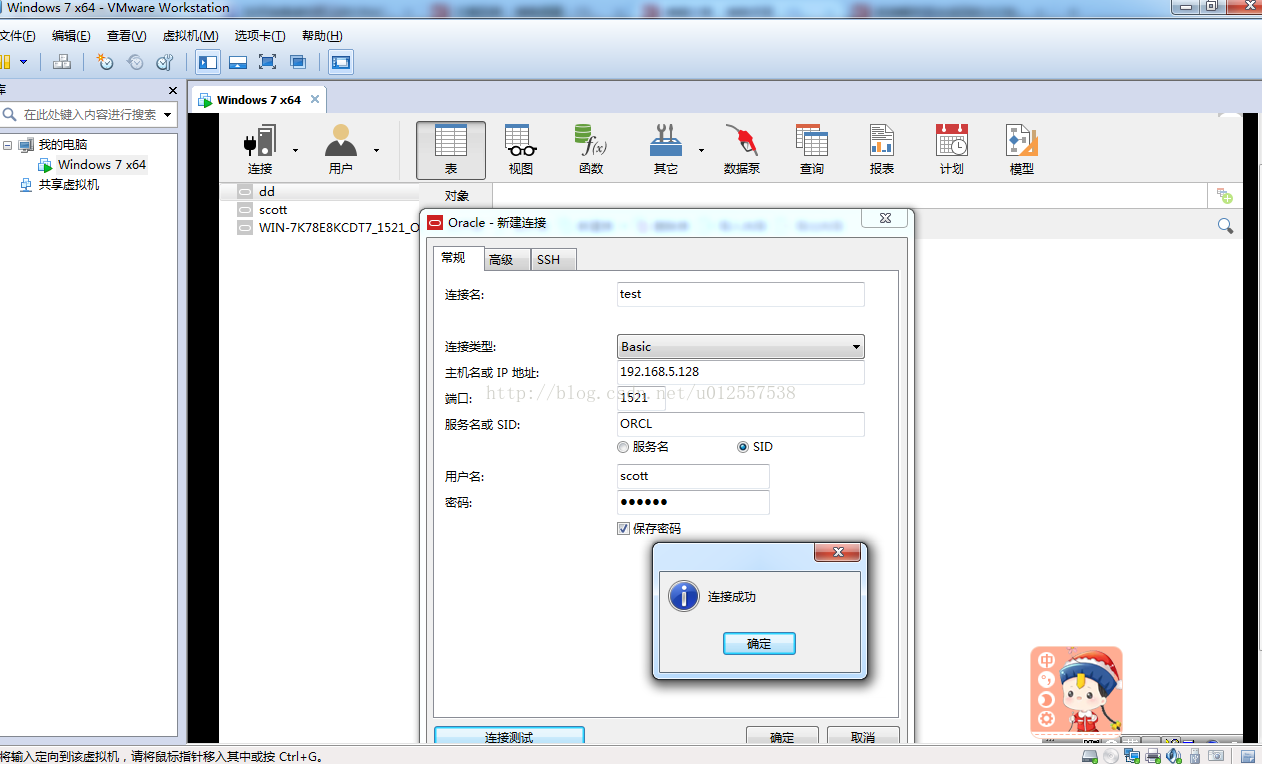Click the 连接测试 button
This screenshot has width=1262, height=765.
point(509,737)
